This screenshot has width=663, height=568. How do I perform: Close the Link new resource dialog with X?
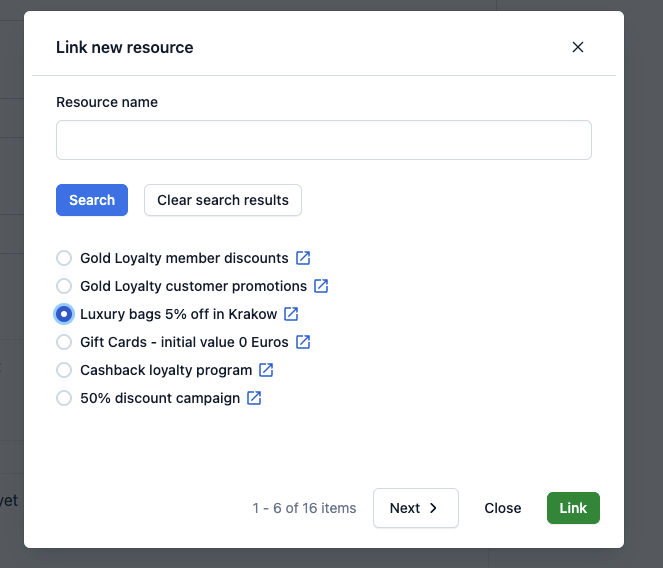pyautogui.click(x=578, y=47)
